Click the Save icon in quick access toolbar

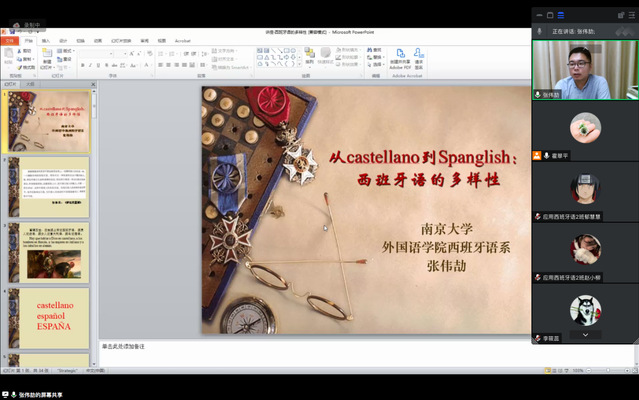(x=12, y=31)
